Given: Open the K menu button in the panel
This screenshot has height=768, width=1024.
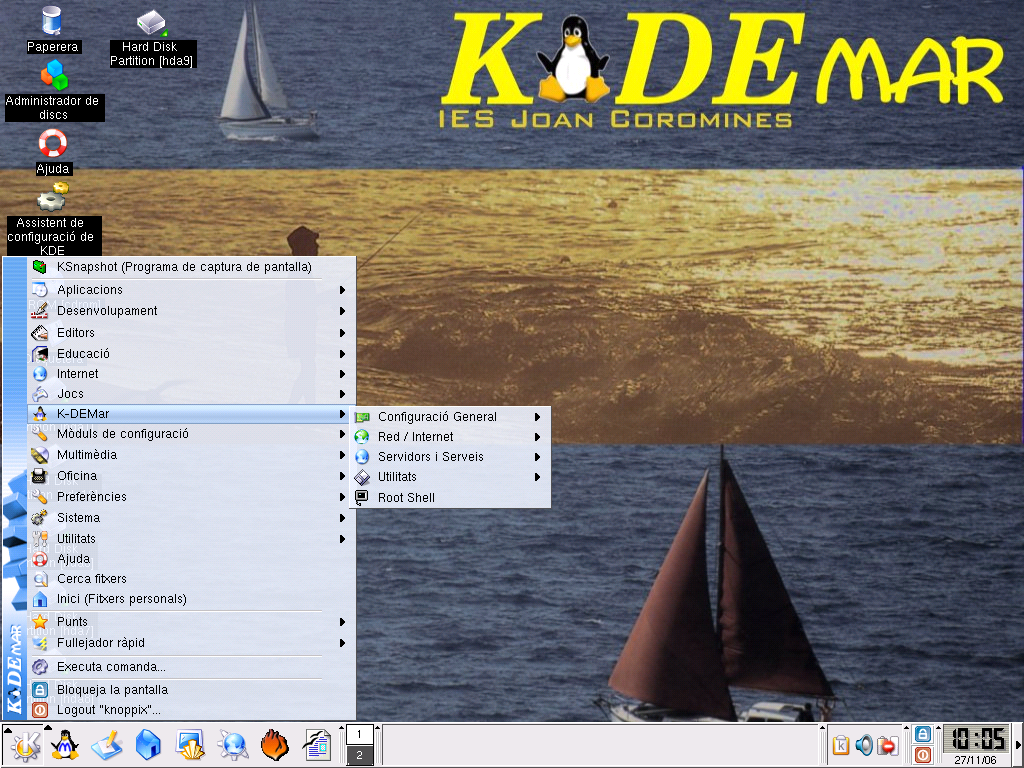Looking at the screenshot, I should (25, 745).
